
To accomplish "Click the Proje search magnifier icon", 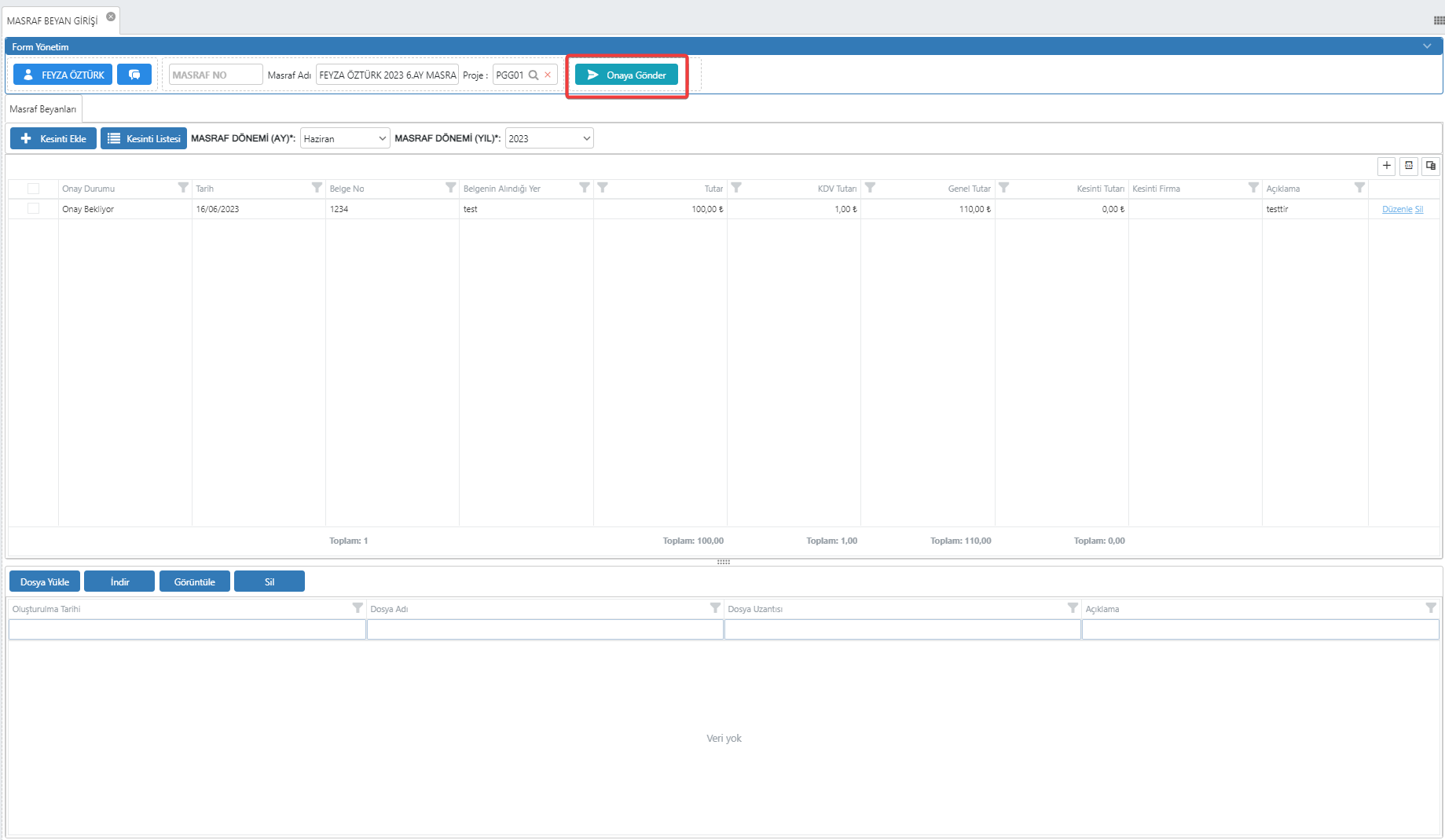I will (x=534, y=75).
